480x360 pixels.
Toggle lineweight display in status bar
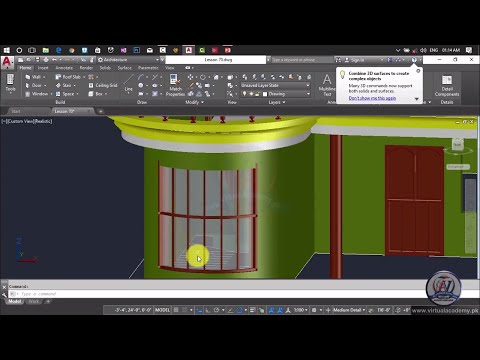pos(252,310)
